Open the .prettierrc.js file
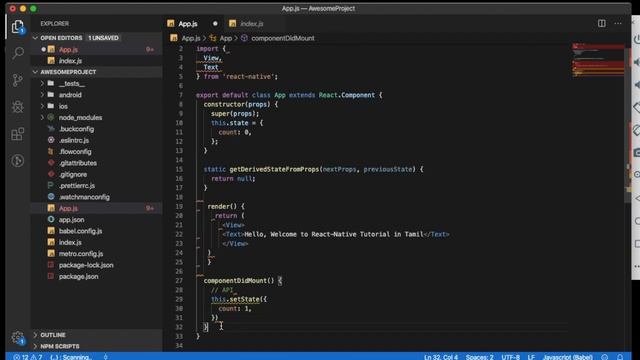The height and width of the screenshot is (360, 640). (97, 186)
